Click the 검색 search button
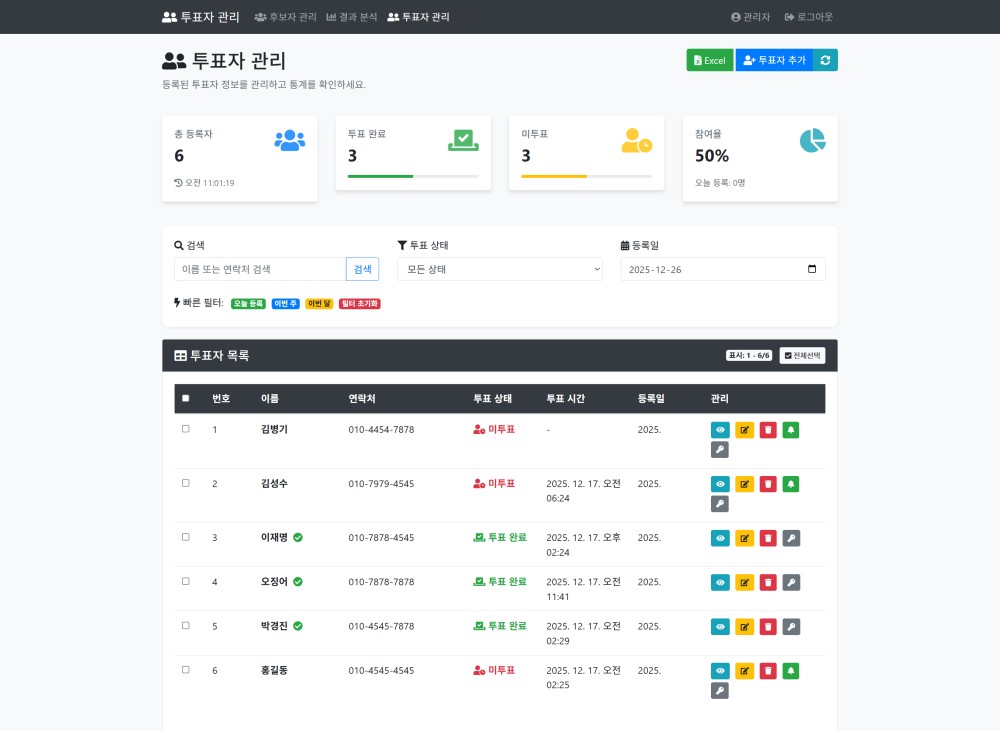1000x731 pixels. click(x=362, y=269)
